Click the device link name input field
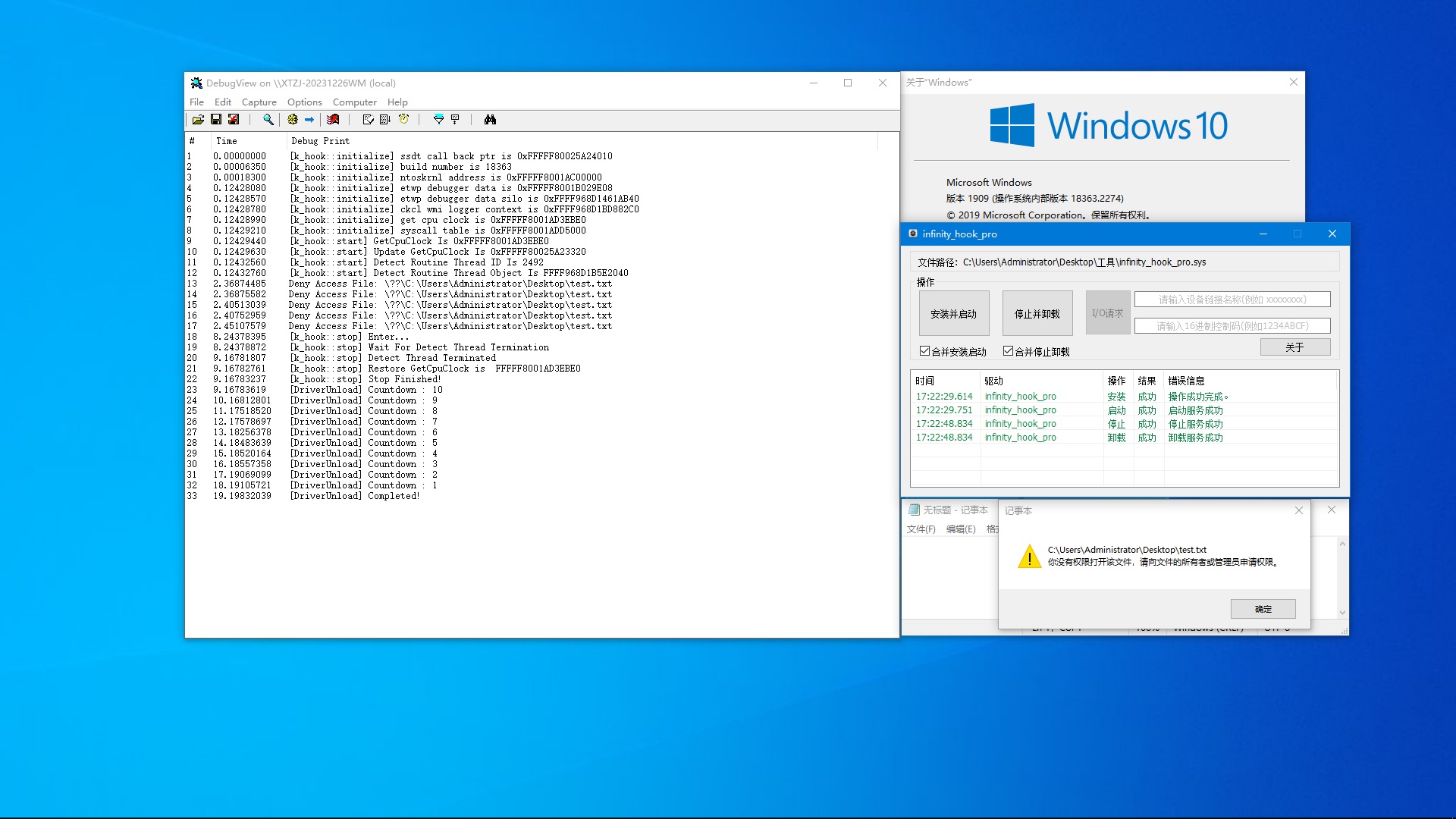Screen dimensions: 1456x819 [1232, 300]
